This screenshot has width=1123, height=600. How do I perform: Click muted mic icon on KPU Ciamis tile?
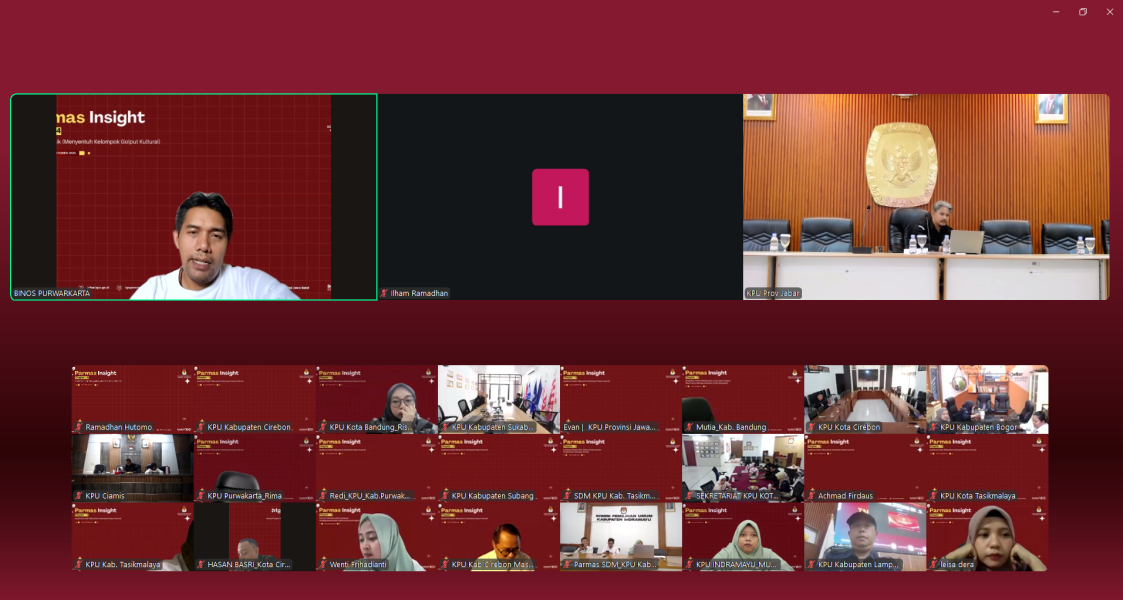click(79, 496)
